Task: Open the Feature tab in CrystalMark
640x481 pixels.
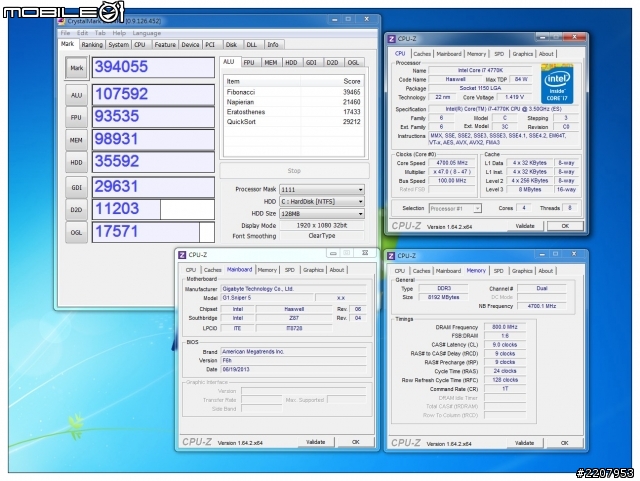Action: 165,45
